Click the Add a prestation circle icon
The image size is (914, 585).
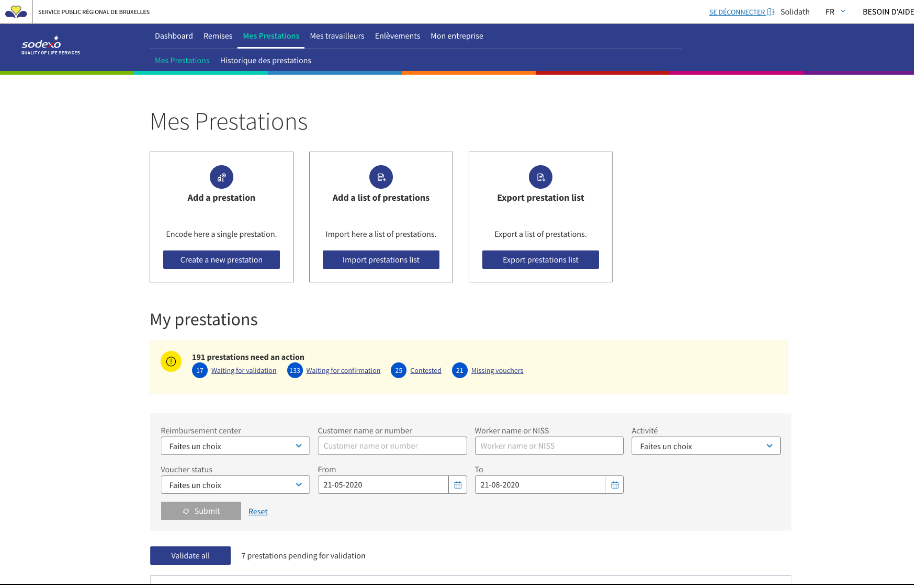coord(222,177)
